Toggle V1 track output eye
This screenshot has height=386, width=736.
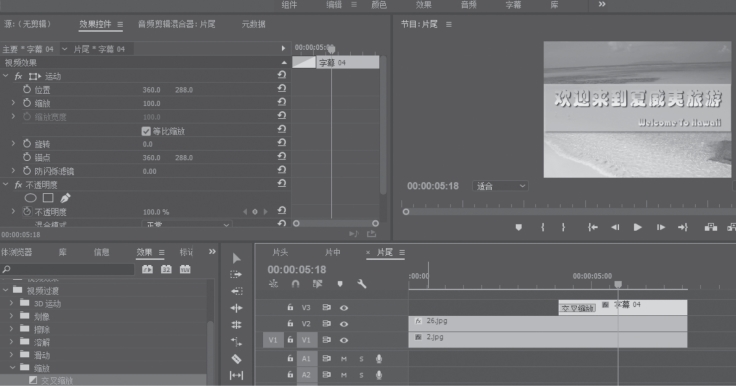coord(344,340)
